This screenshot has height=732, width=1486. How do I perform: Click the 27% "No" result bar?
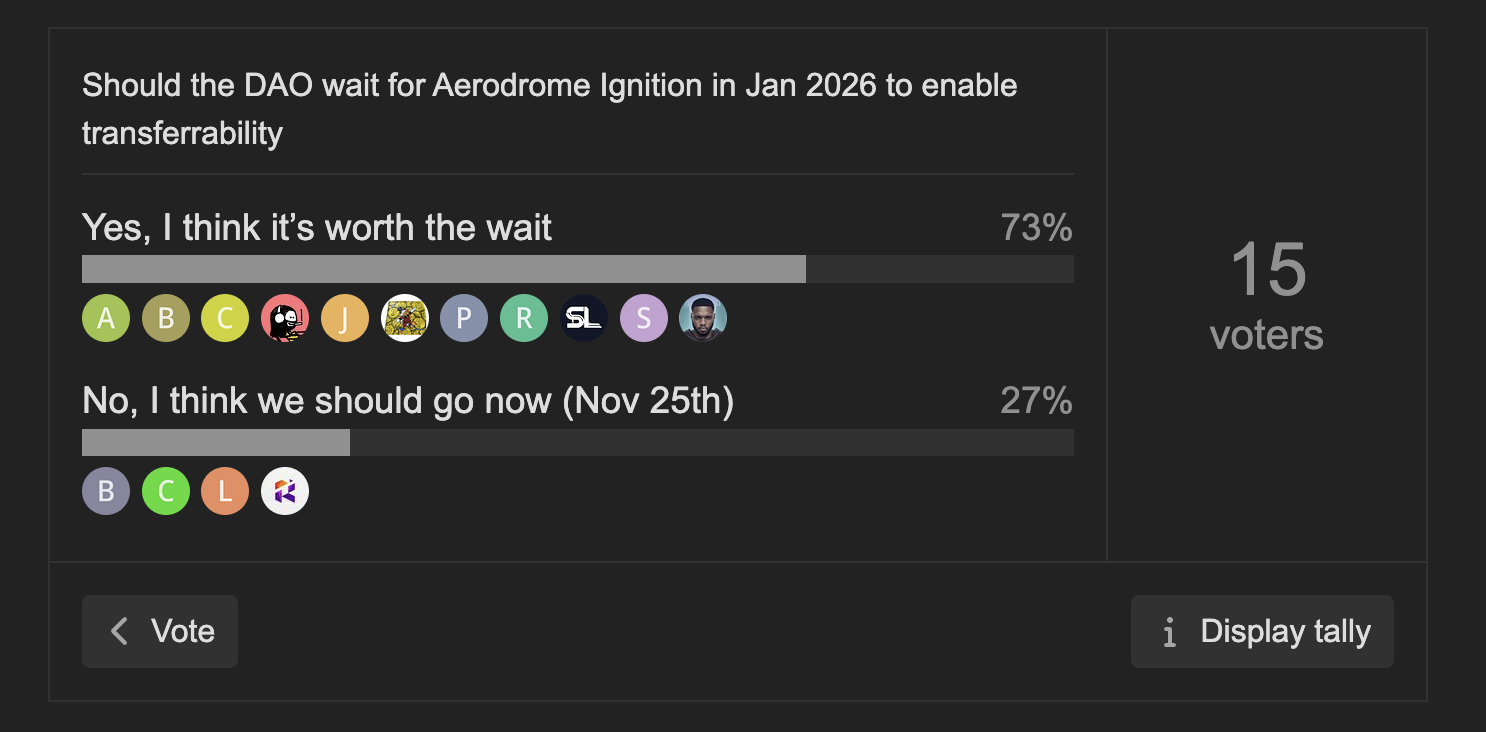pyautogui.click(x=216, y=443)
